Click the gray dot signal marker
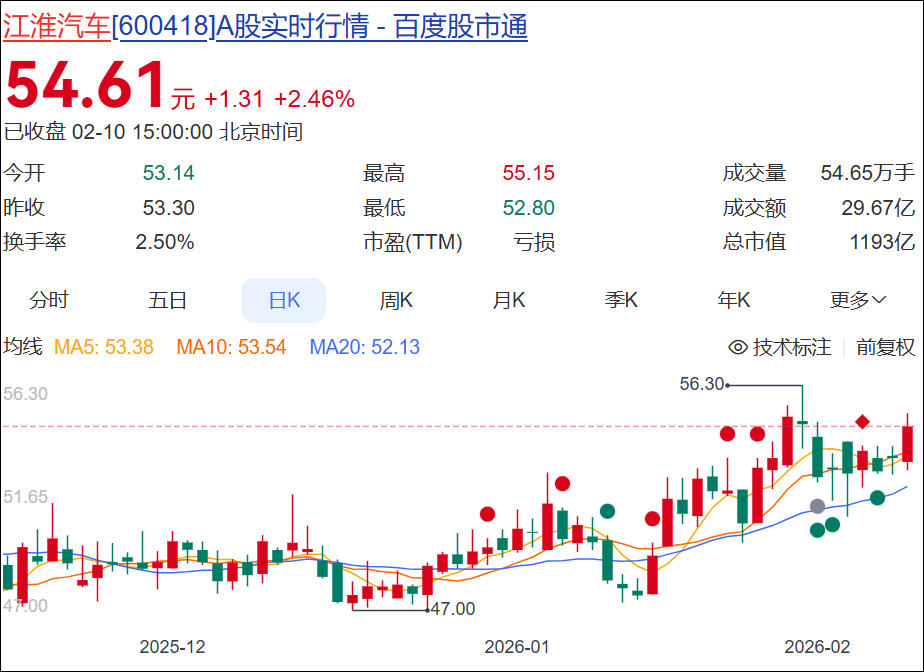This screenshot has height=672, width=924. pyautogui.click(x=817, y=506)
